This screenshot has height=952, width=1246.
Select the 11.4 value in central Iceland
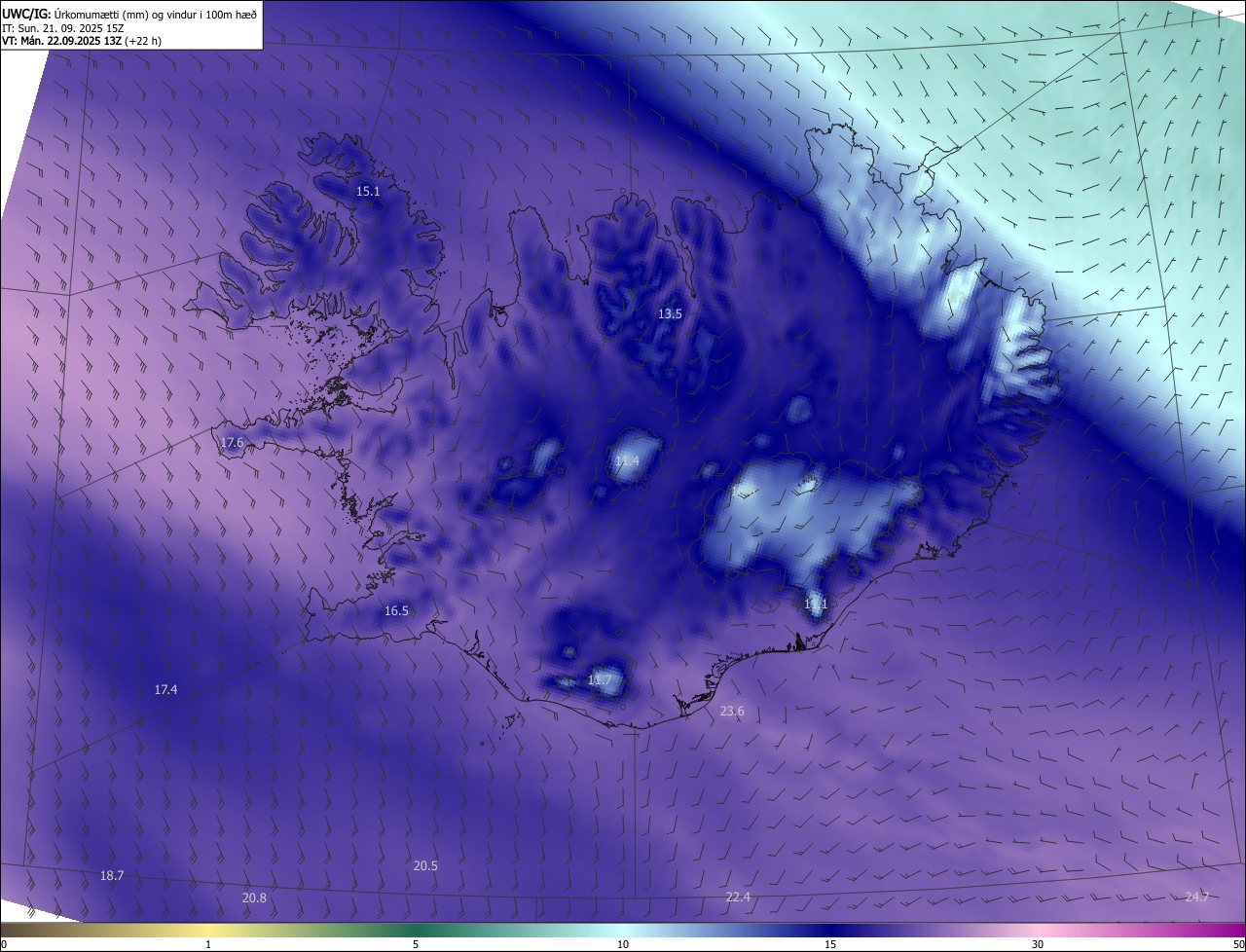pyautogui.click(x=627, y=460)
